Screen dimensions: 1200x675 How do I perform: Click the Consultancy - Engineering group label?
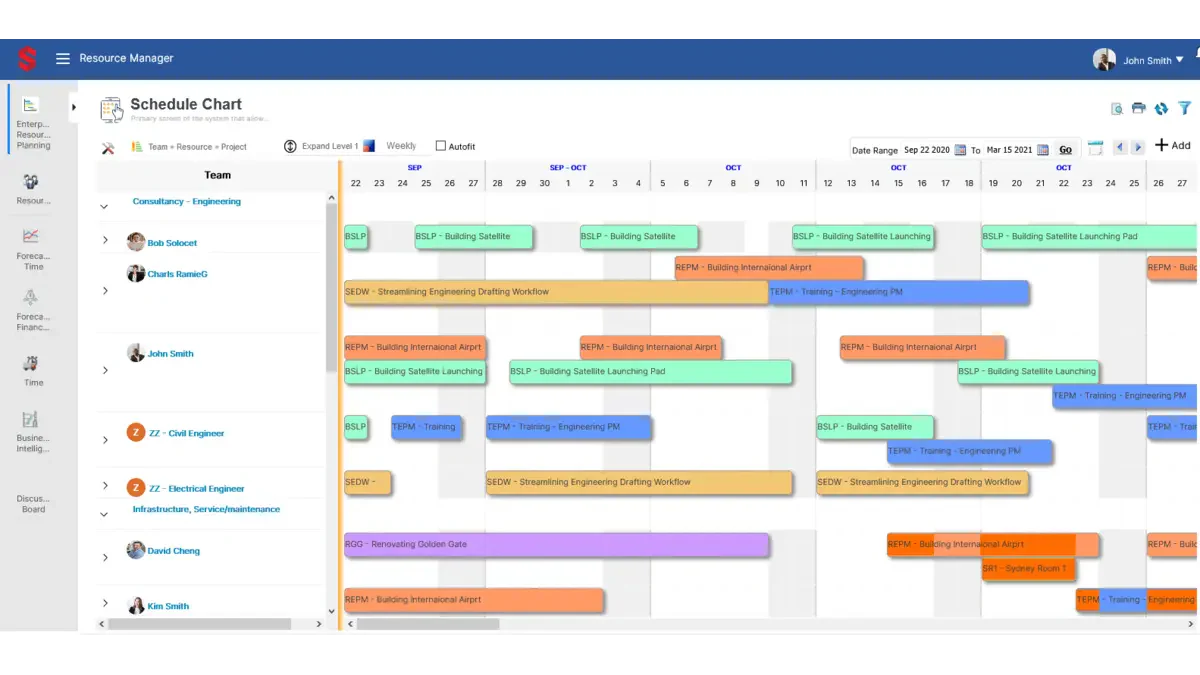(187, 201)
